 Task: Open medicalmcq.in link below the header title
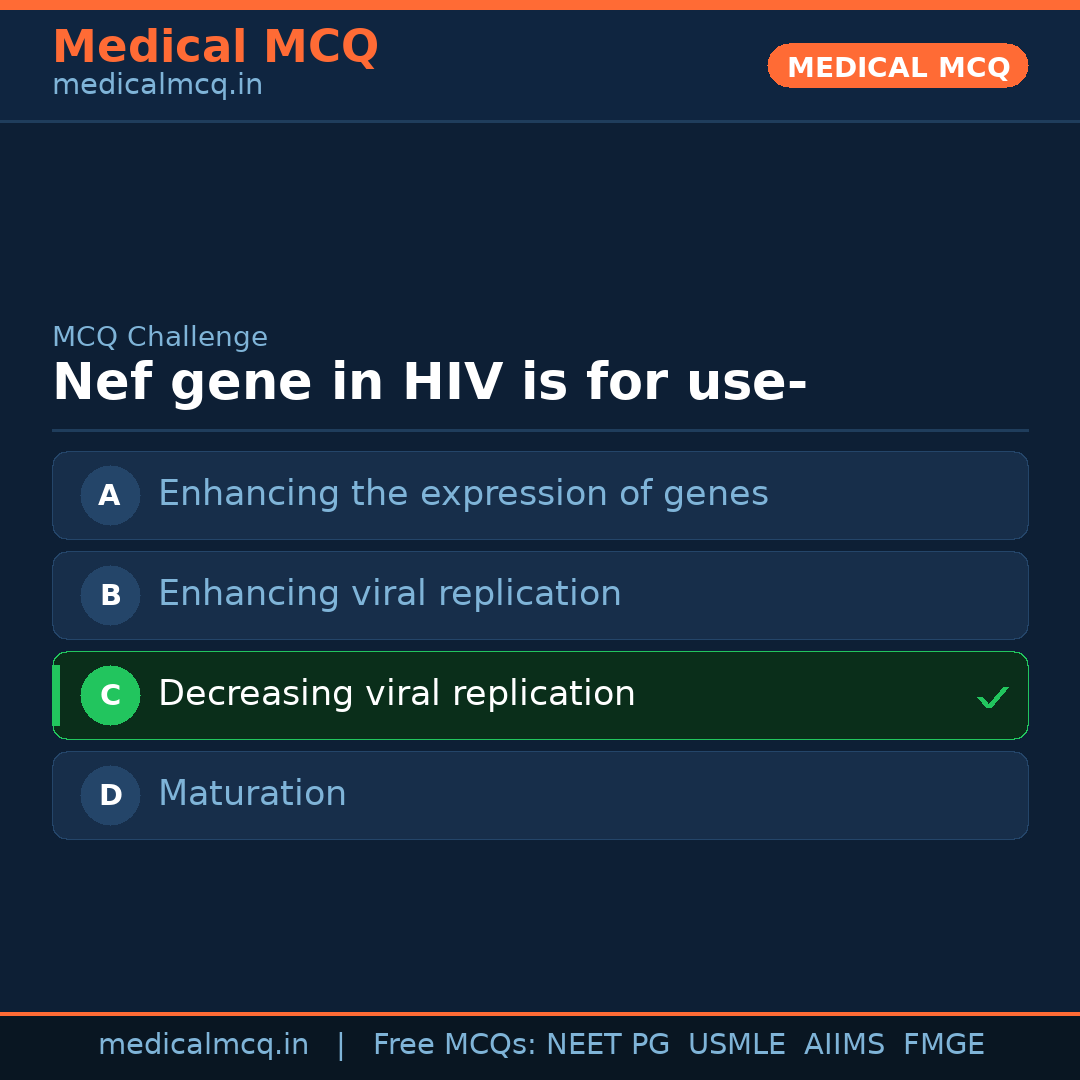(157, 85)
